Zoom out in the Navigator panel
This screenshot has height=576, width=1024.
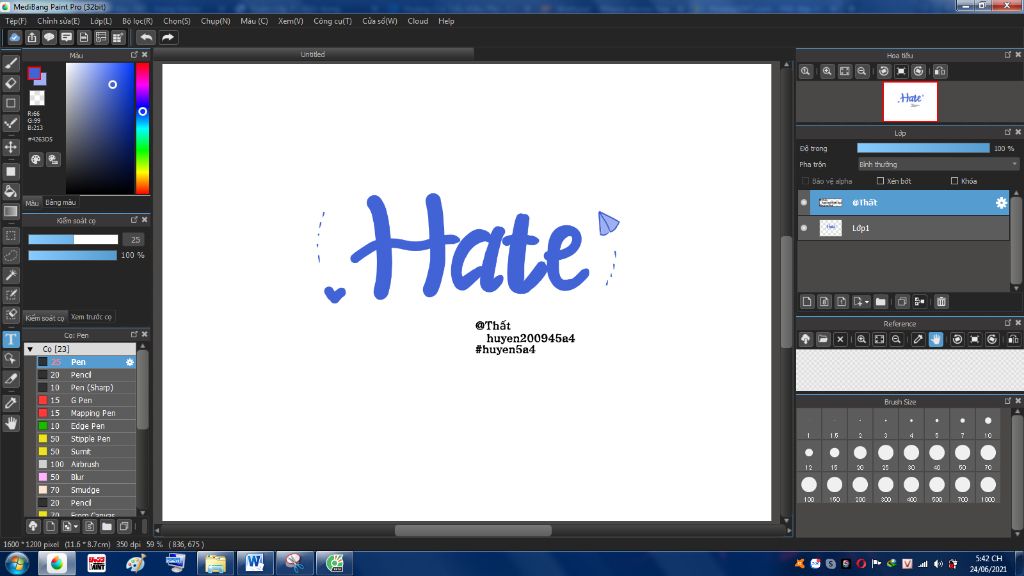click(x=862, y=71)
